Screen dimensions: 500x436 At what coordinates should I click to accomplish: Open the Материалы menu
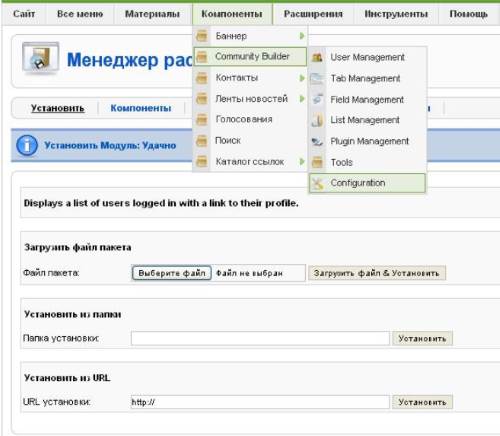(x=152, y=14)
